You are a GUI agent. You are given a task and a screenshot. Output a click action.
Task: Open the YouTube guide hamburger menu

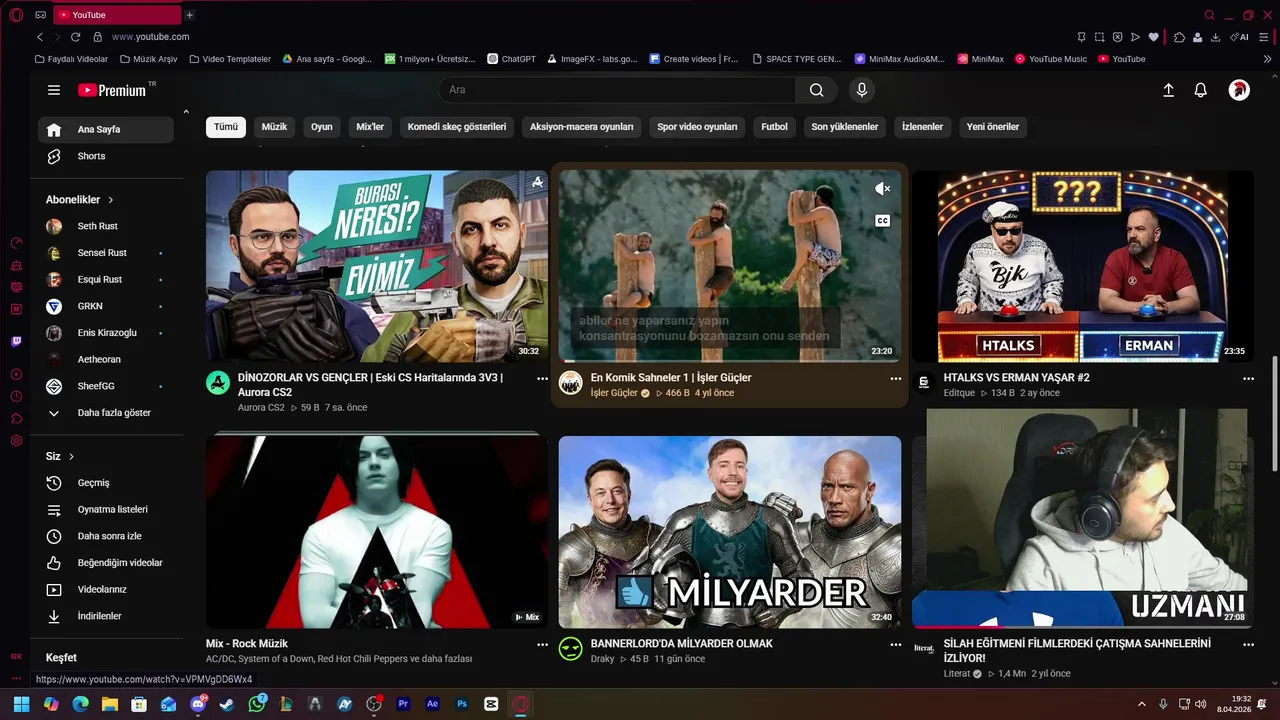(x=54, y=90)
